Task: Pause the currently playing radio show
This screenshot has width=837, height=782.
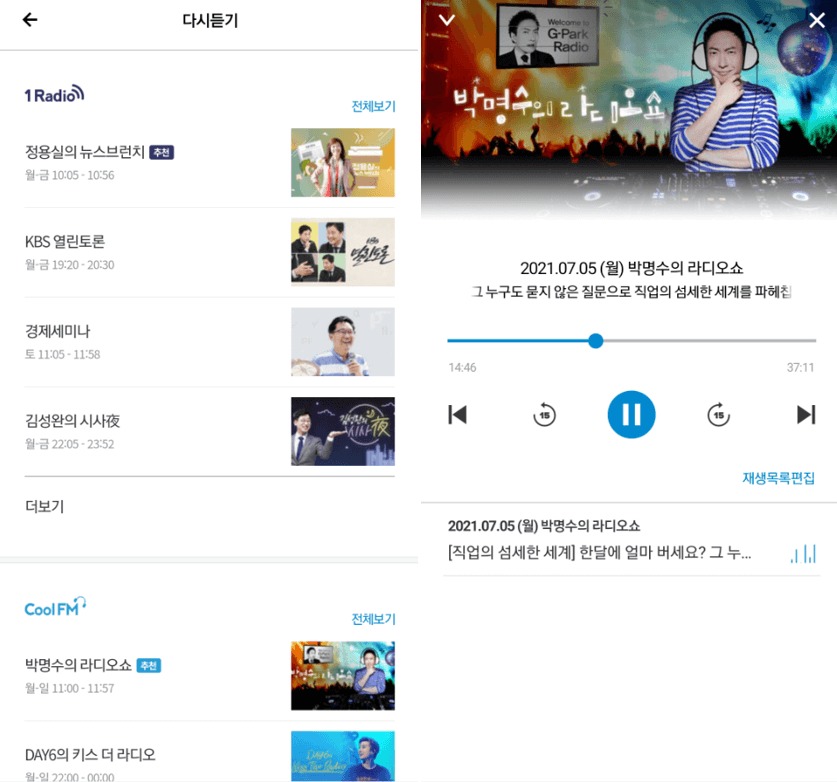Action: click(631, 414)
